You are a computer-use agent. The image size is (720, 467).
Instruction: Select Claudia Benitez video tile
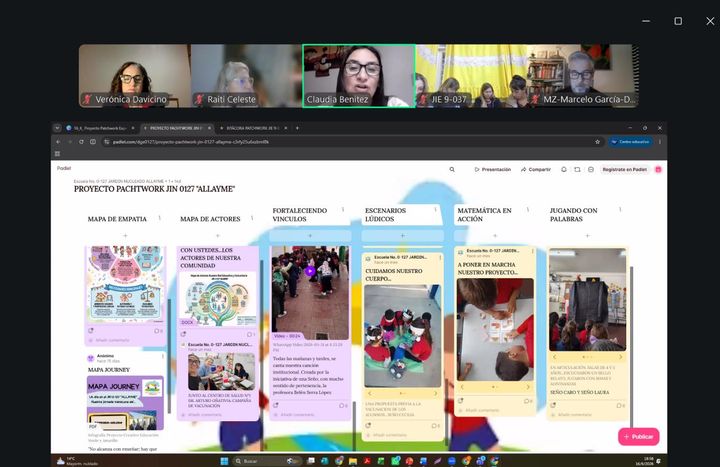tap(359, 76)
